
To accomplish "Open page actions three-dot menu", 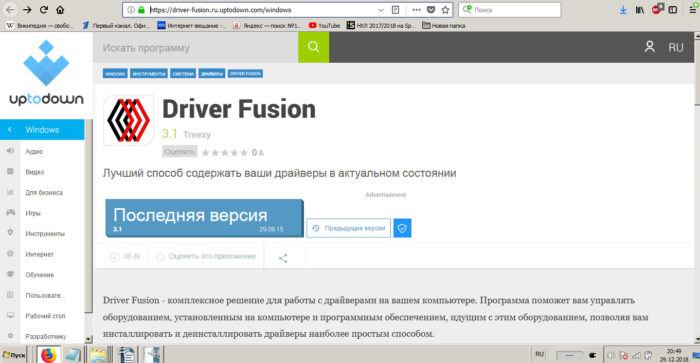I will pyautogui.click(x=417, y=9).
